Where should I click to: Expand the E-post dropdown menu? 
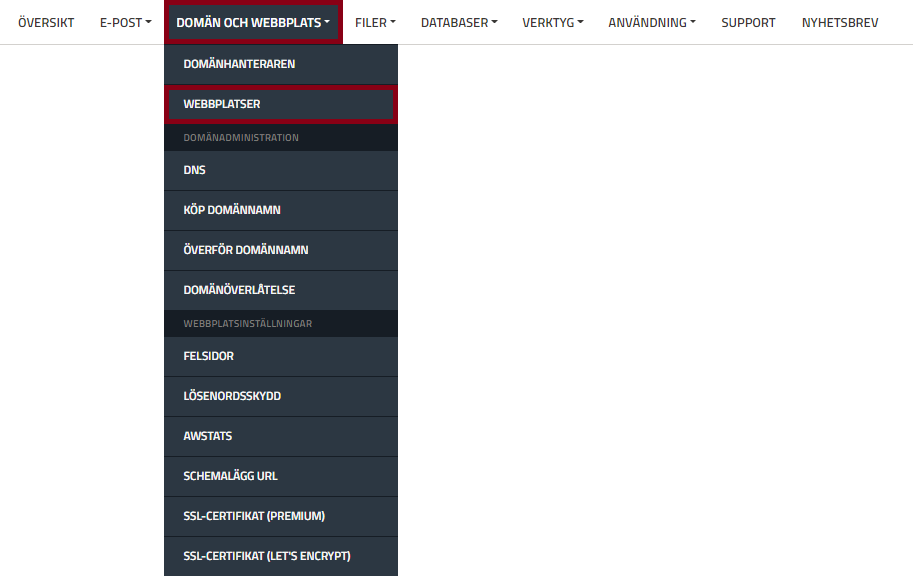[125, 23]
